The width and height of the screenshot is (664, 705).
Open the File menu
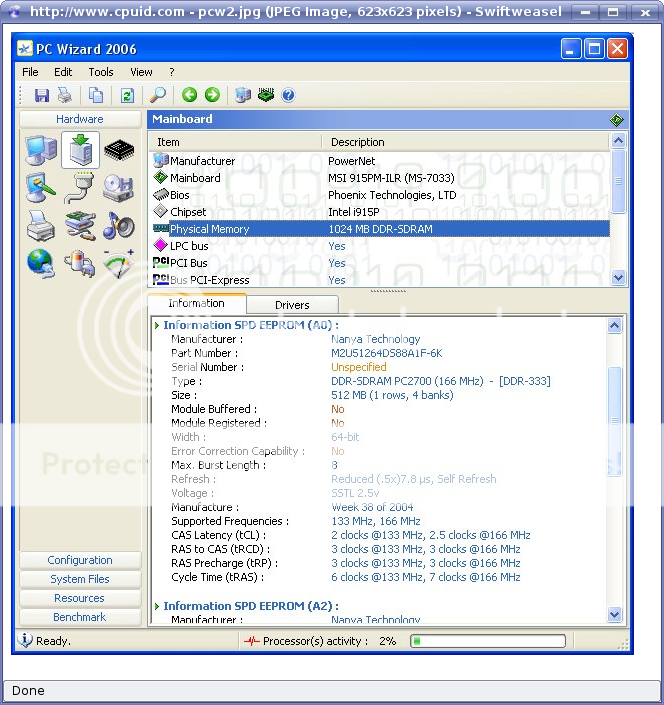click(30, 72)
